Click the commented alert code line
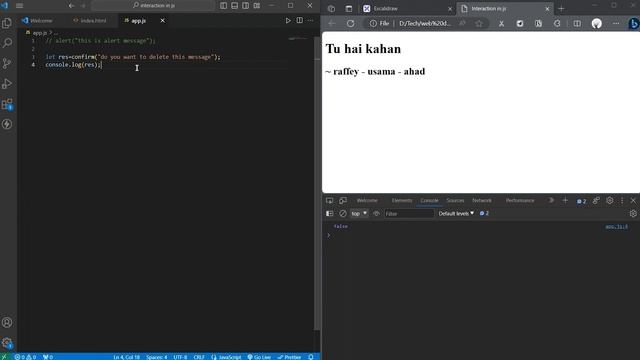Viewport: 640px width, 360px height. (x=100, y=41)
